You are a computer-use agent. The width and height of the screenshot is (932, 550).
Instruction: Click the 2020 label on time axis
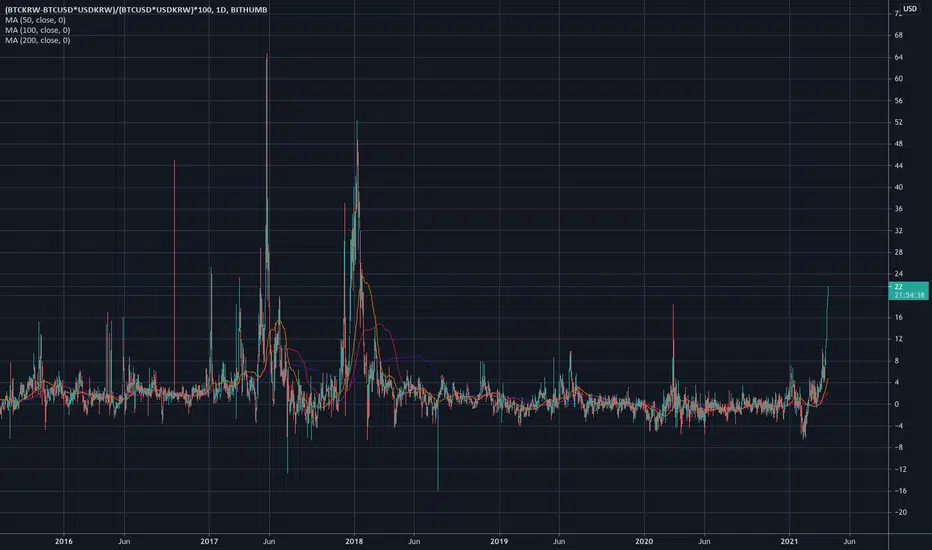644,541
